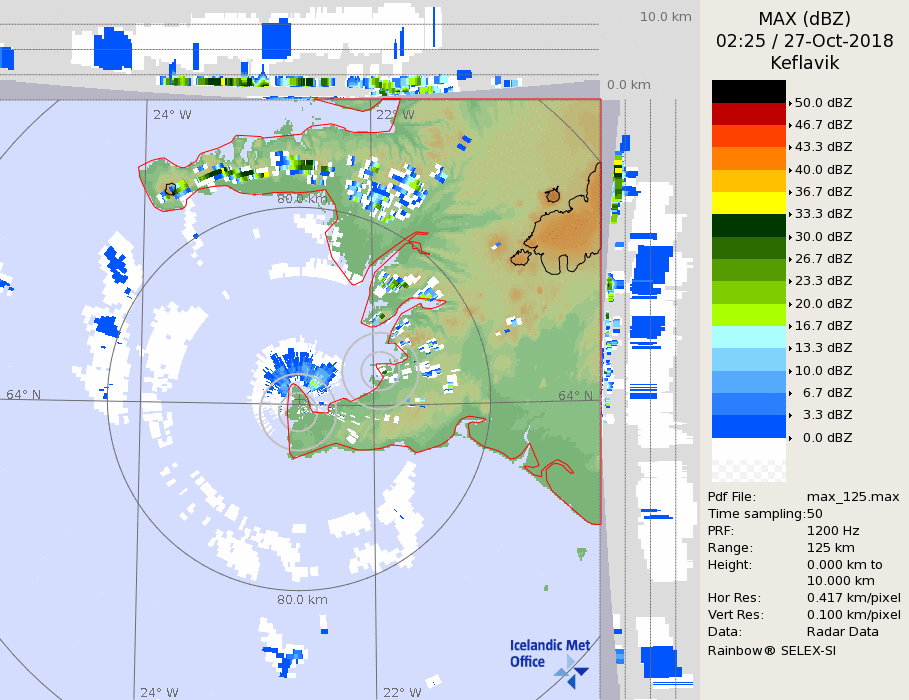Click the 10.0 km height label
909x700 pixels.
tap(666, 17)
